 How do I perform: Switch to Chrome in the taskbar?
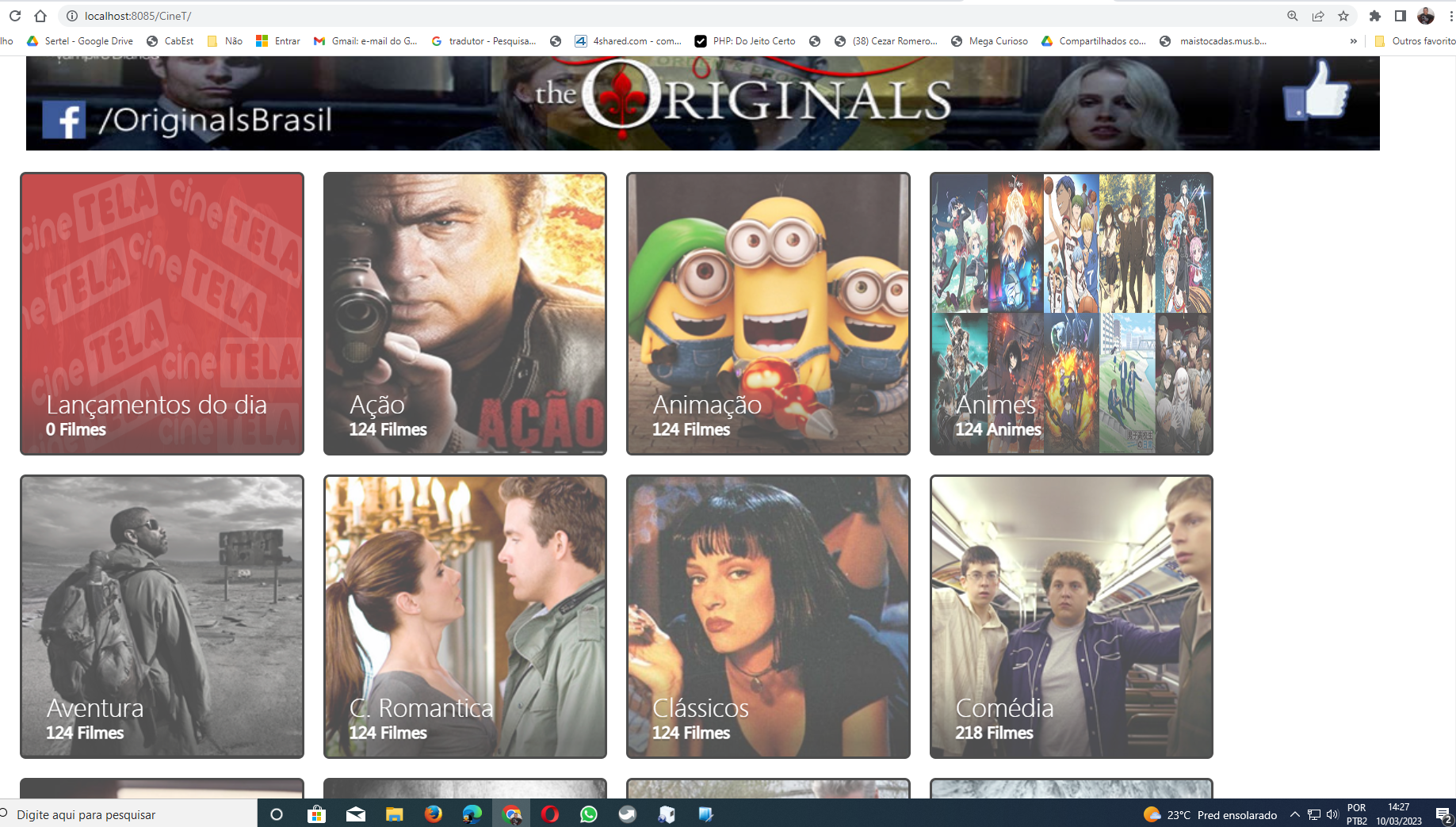[x=512, y=814]
